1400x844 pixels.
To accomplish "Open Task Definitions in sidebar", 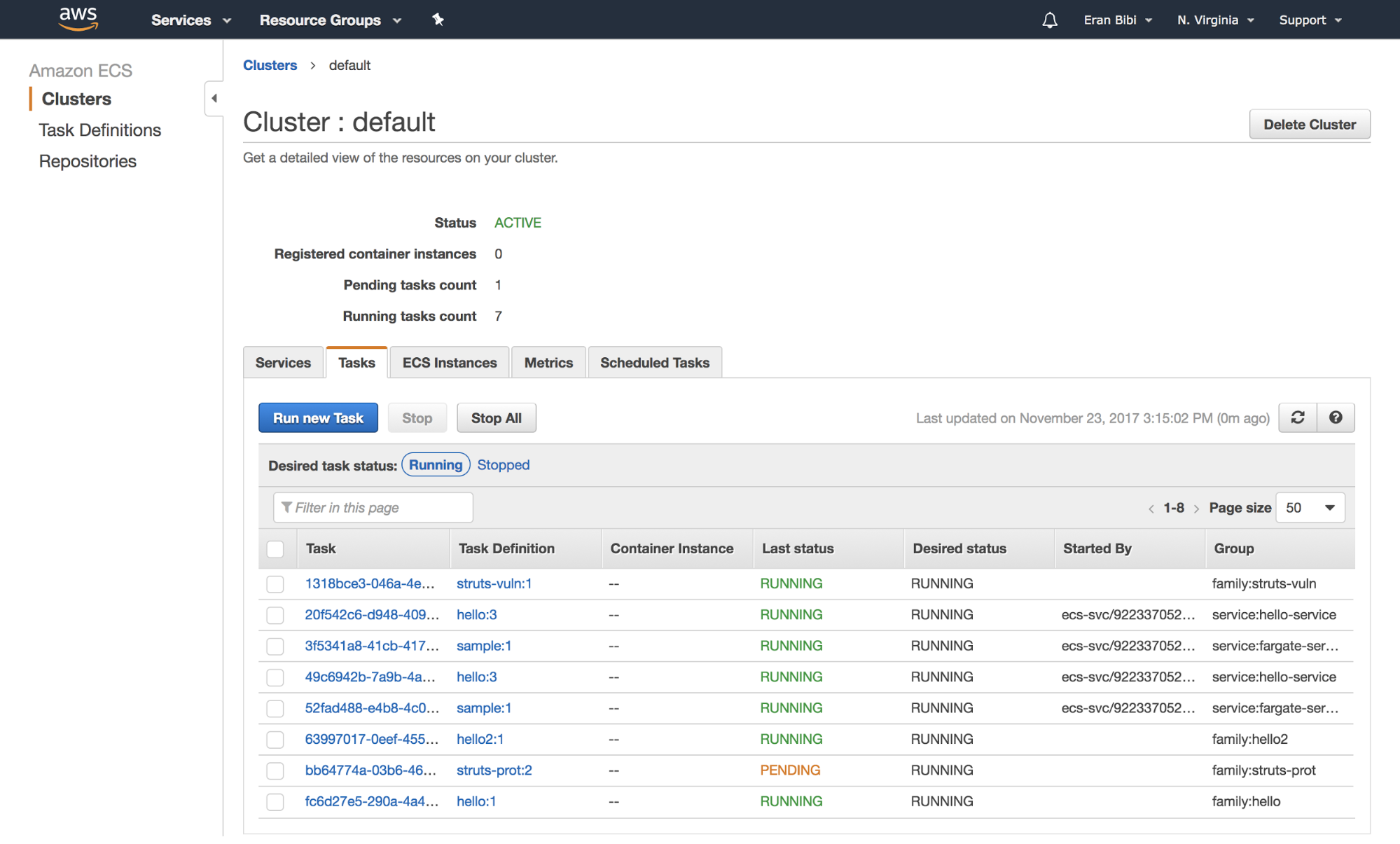I will tap(100, 130).
